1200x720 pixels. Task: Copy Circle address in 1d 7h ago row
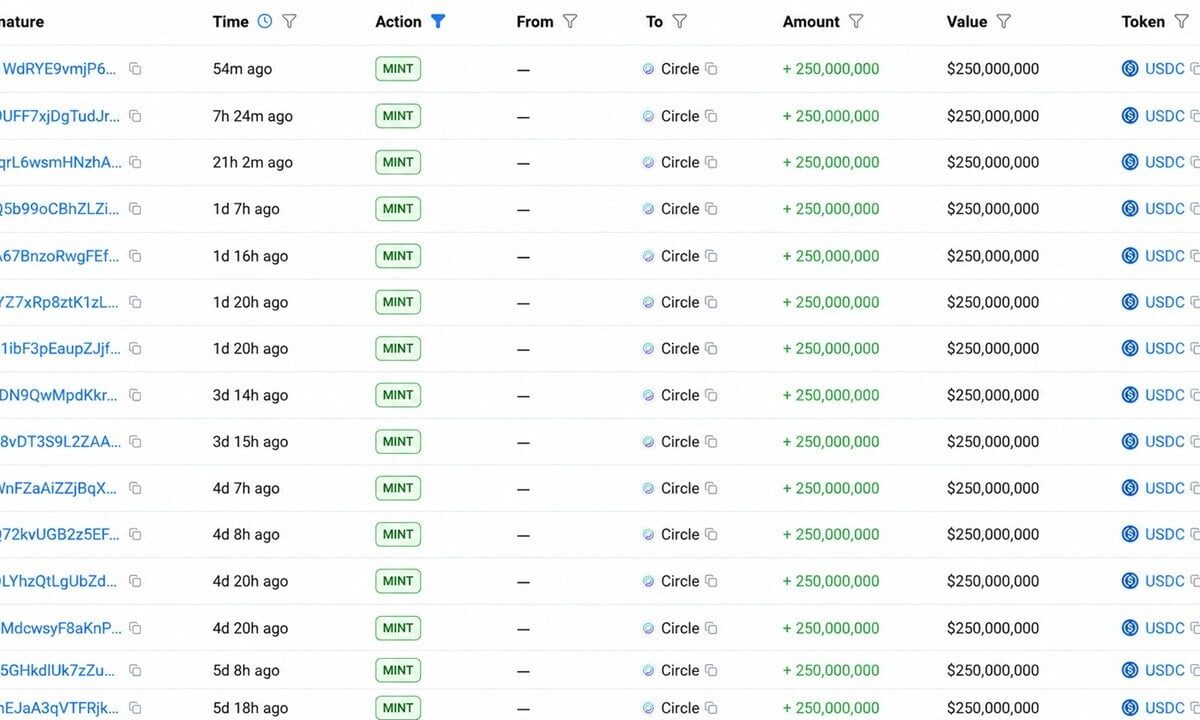click(x=711, y=209)
